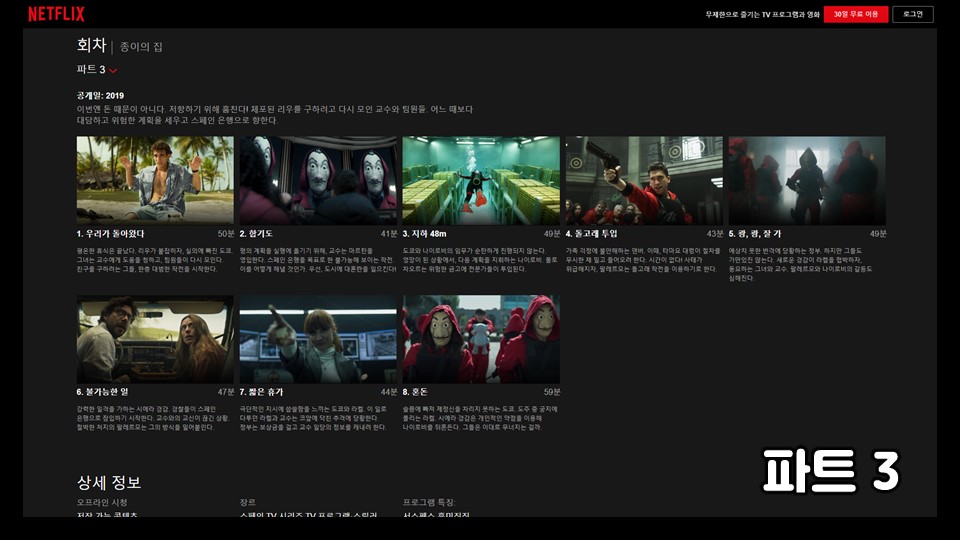This screenshot has height=540, width=960.
Task: Click episode title 8. 혼돈
Action: point(415,392)
